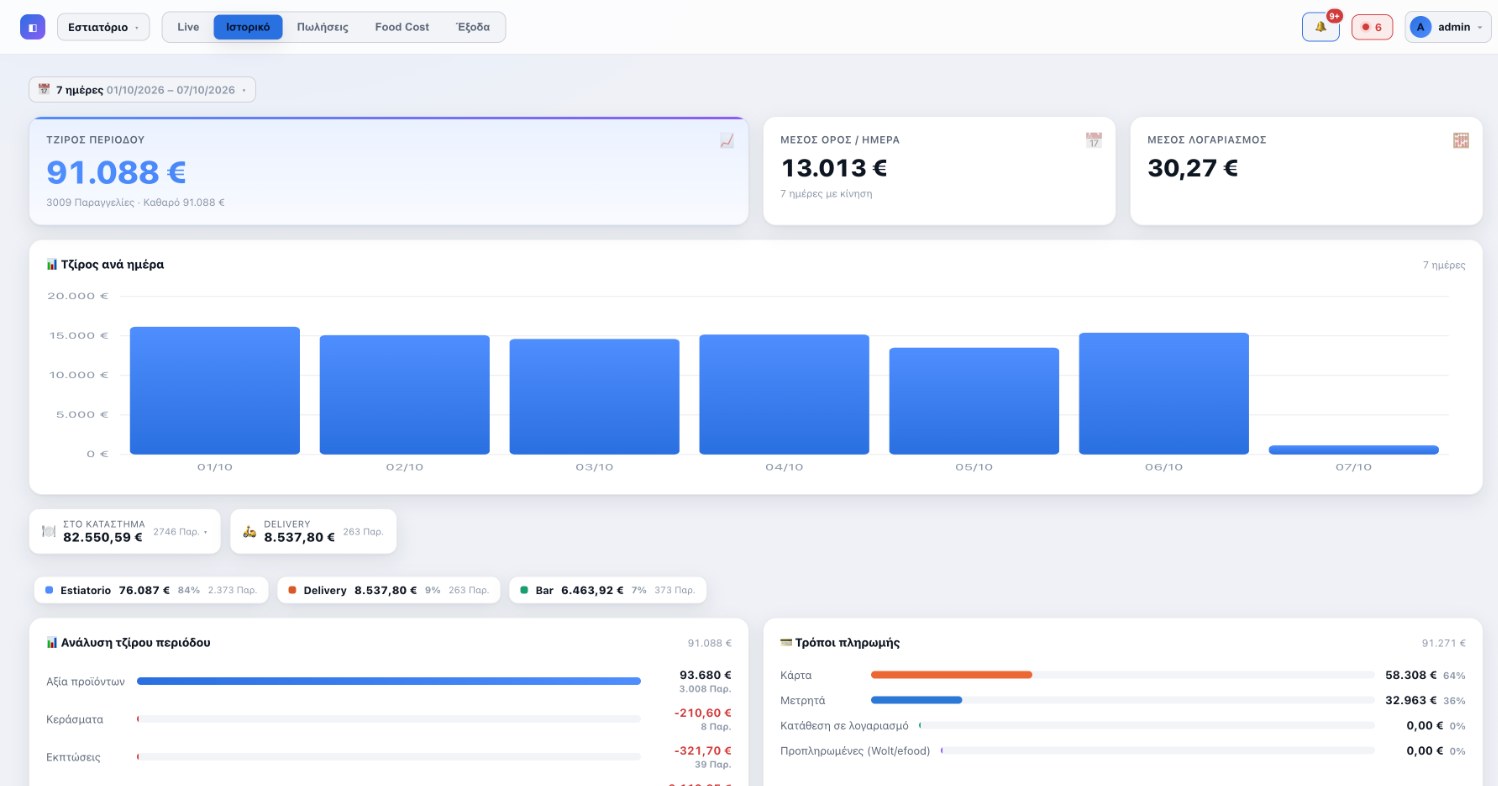The image size is (1498, 786).
Task: Click the bar chart icon beside Τζίρος ανά ημέρα
Action: (x=52, y=265)
